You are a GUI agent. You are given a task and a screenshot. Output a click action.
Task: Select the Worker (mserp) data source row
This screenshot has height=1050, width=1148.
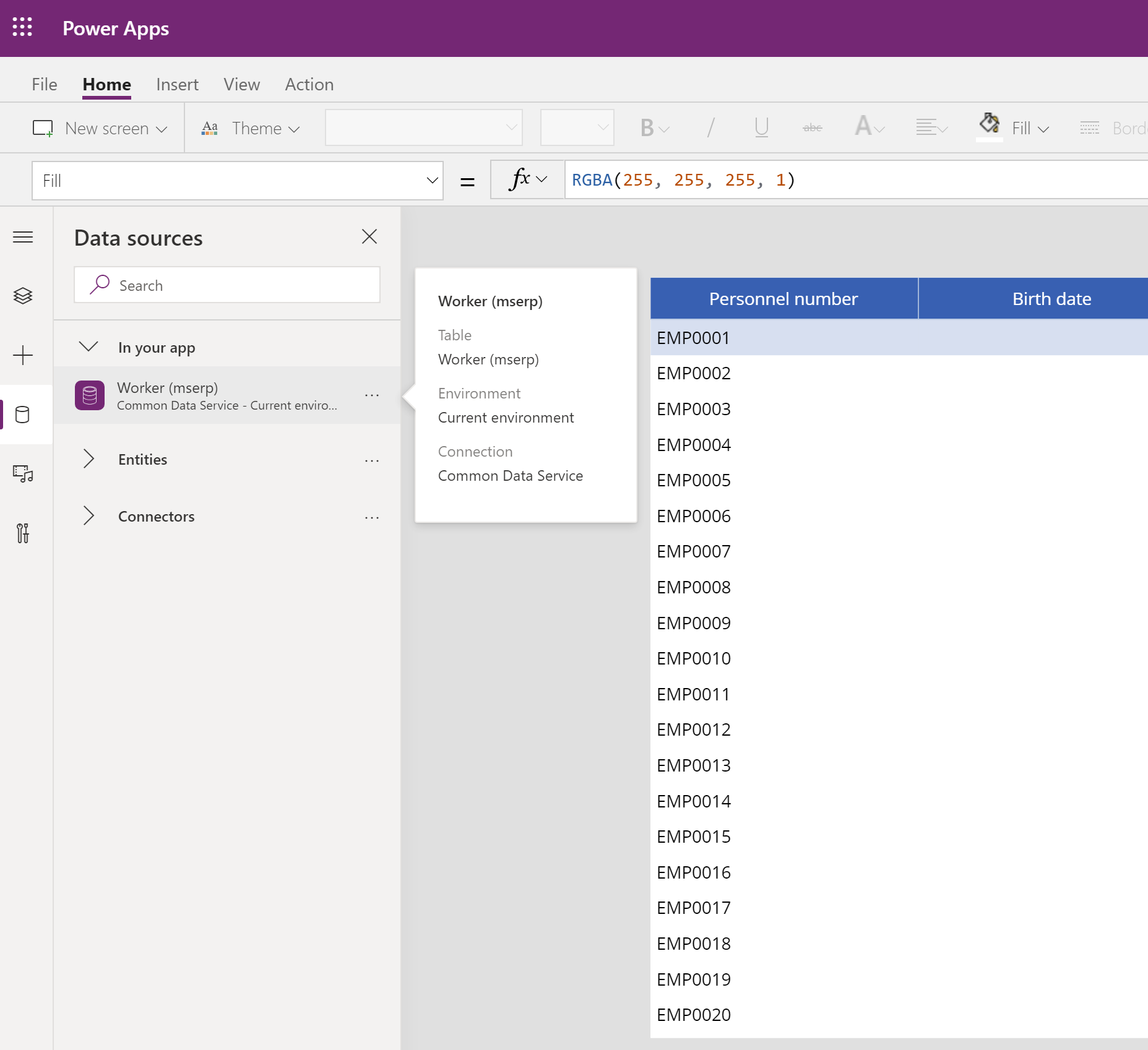(x=227, y=395)
